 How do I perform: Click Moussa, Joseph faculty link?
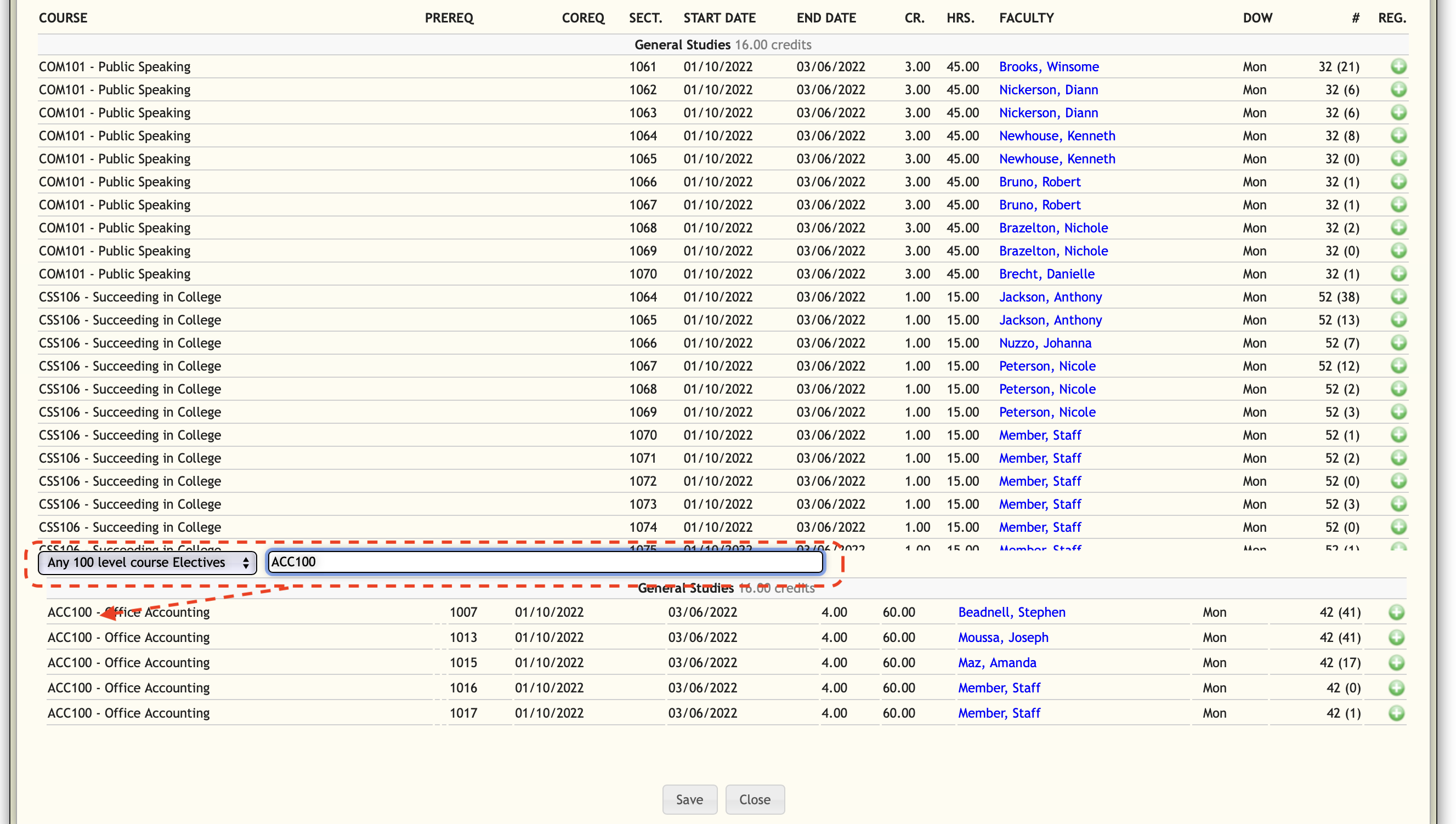[1002, 638]
